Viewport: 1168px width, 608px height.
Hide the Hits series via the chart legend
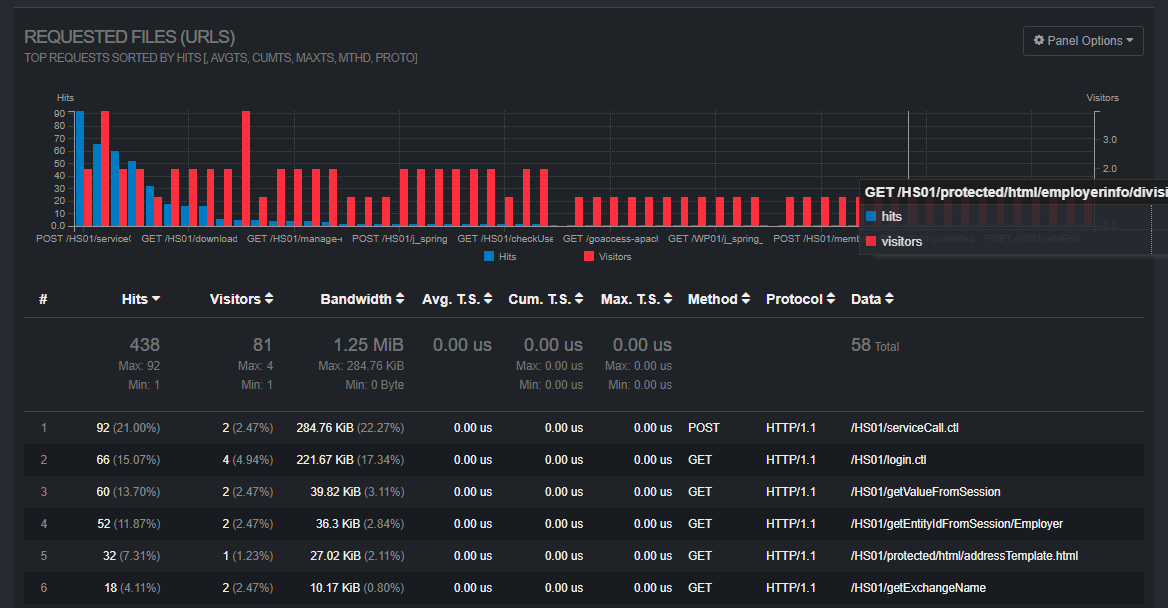(x=500, y=256)
